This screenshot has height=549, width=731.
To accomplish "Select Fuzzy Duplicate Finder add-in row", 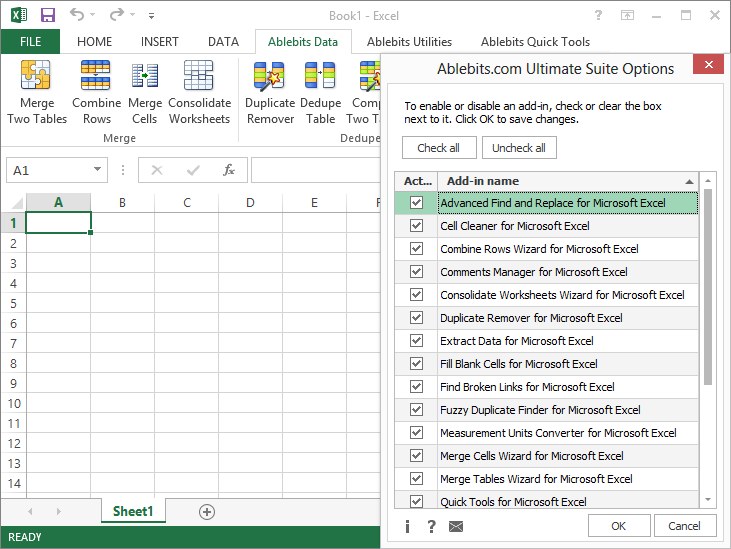I will [546, 410].
